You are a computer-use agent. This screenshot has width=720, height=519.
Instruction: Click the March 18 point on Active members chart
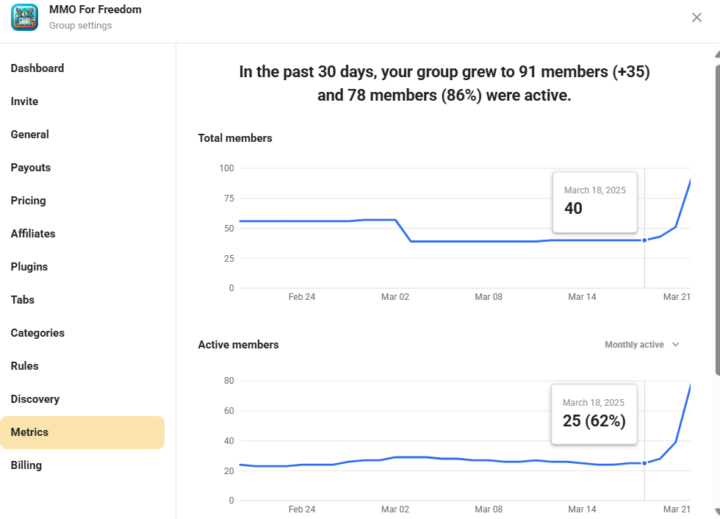tap(644, 463)
